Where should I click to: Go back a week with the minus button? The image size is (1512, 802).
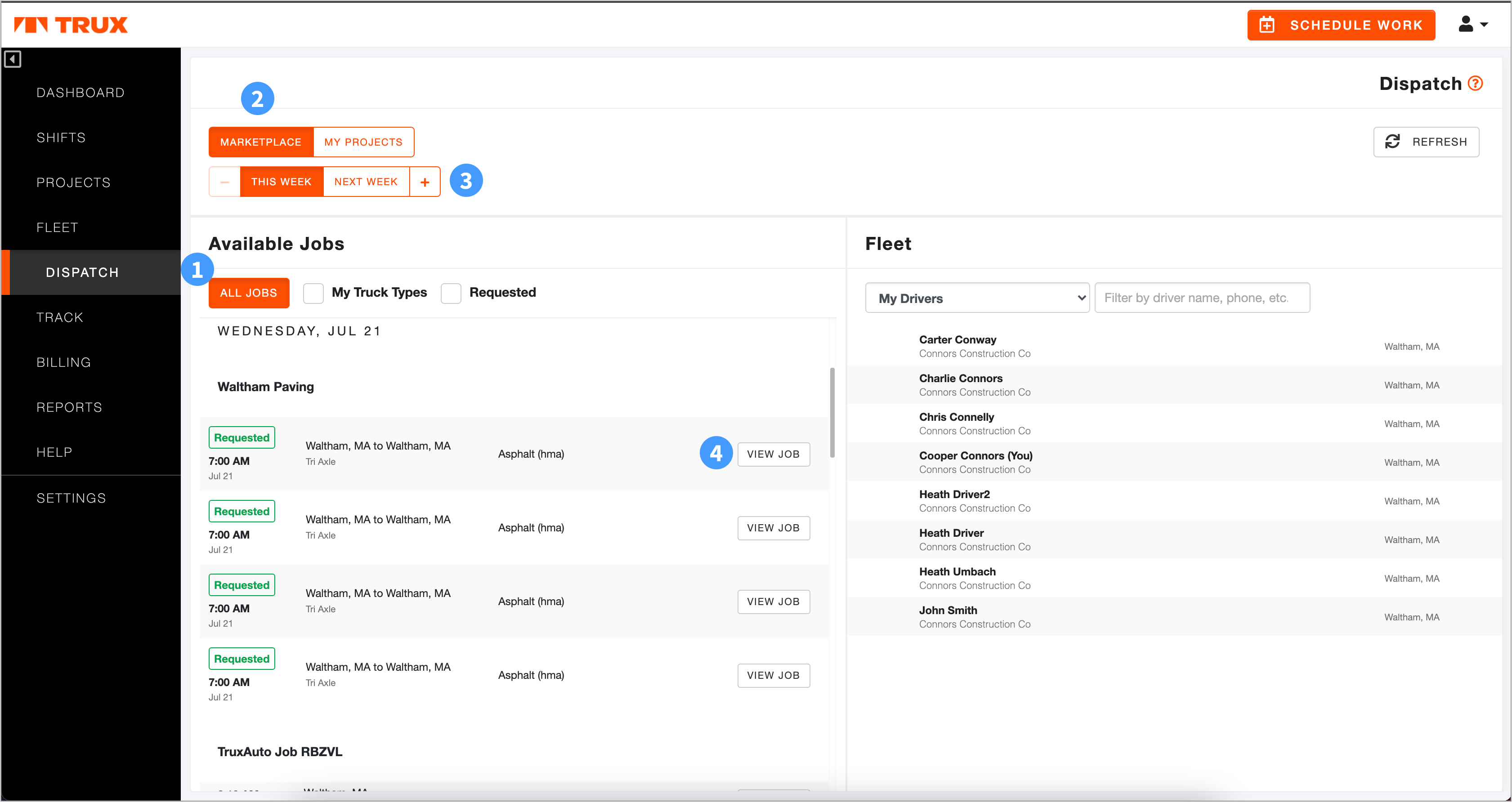[224, 182]
